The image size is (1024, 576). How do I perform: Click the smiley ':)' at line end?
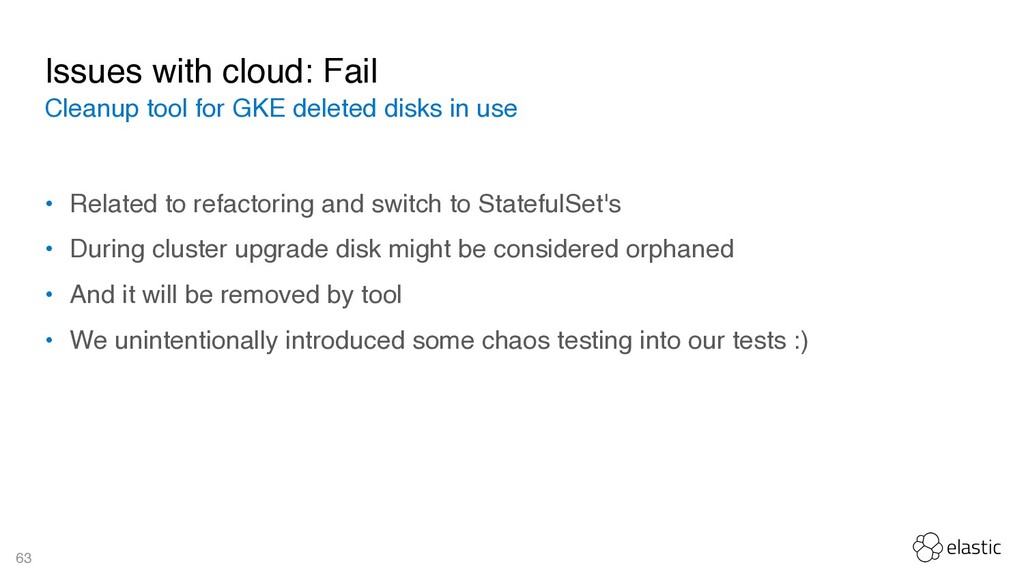coord(801,341)
